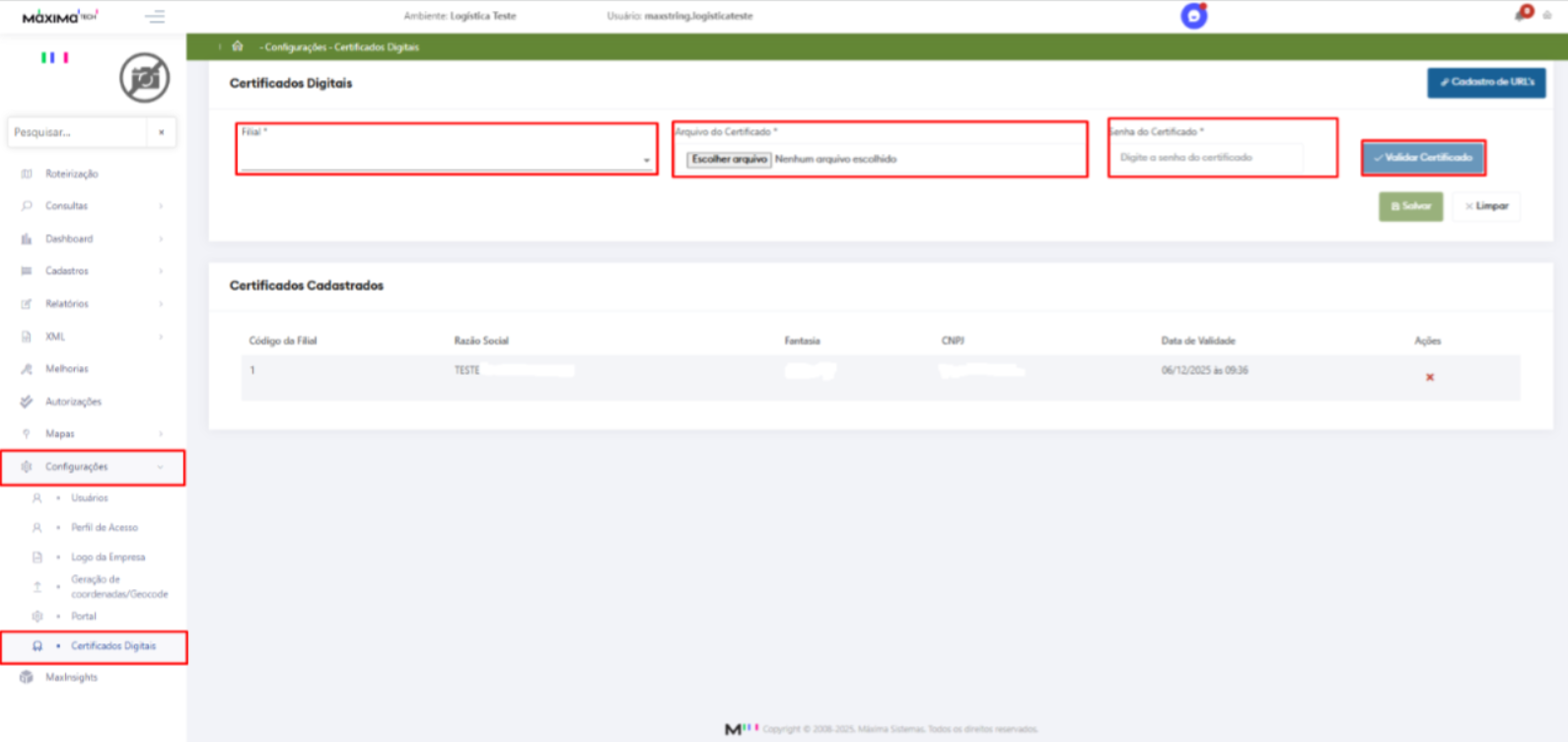1568x742 pixels.
Task: Click the TESTE razão social cell
Action: (x=466, y=371)
